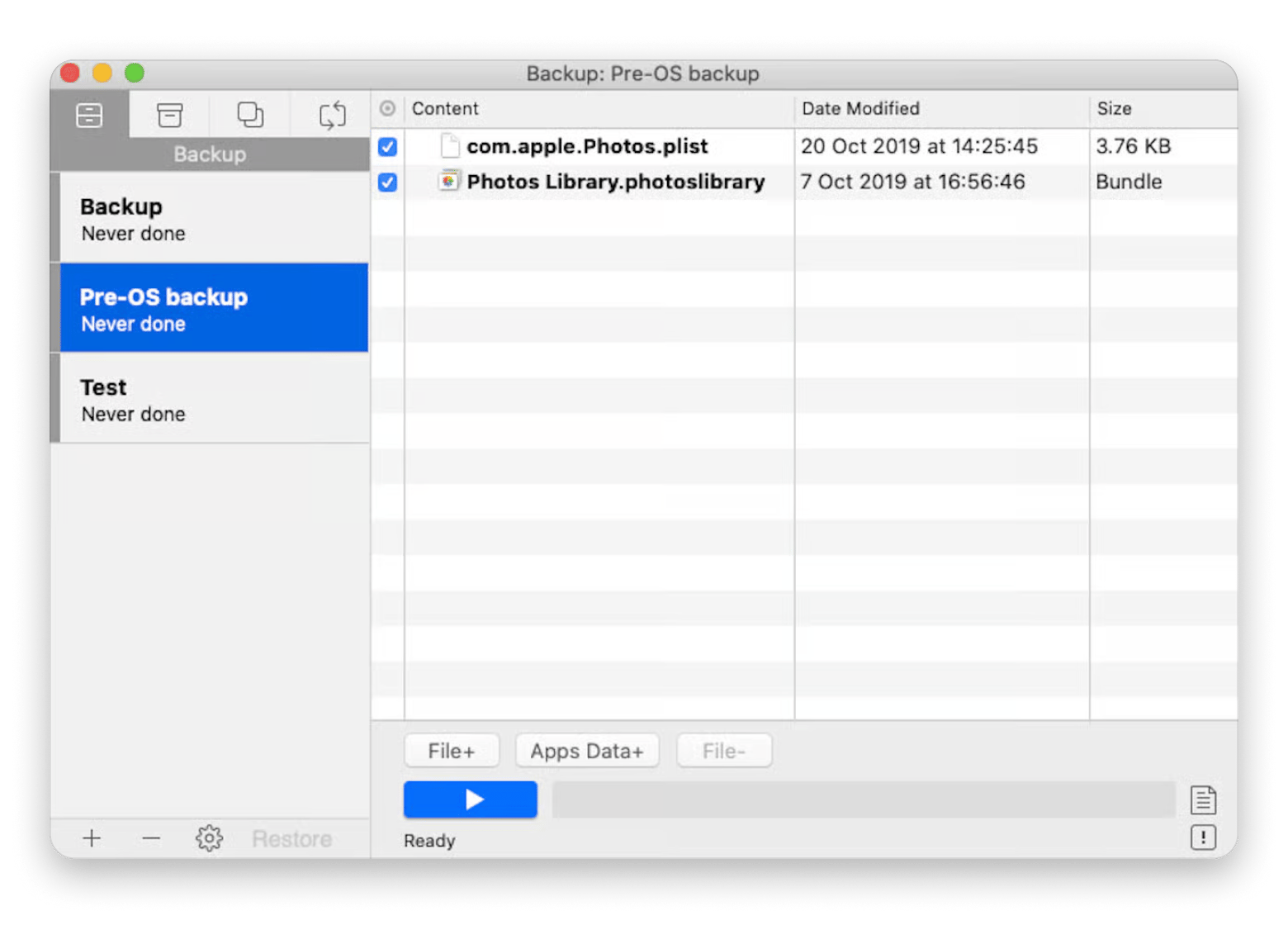
Task: Click the date 20 Oct 2019 at 14:25:45
Action: coord(919,146)
